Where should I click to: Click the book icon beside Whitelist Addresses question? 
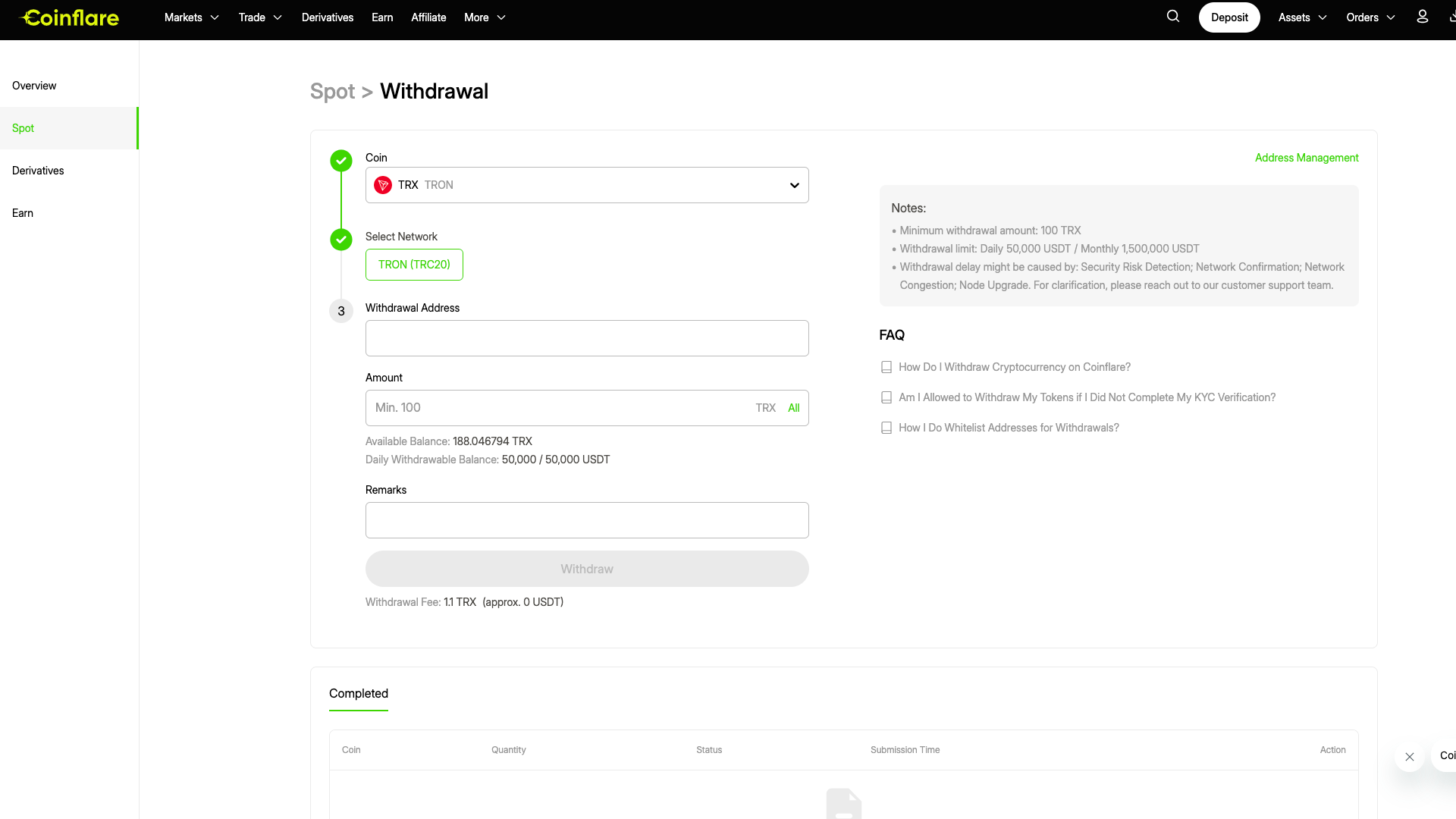[x=886, y=428]
